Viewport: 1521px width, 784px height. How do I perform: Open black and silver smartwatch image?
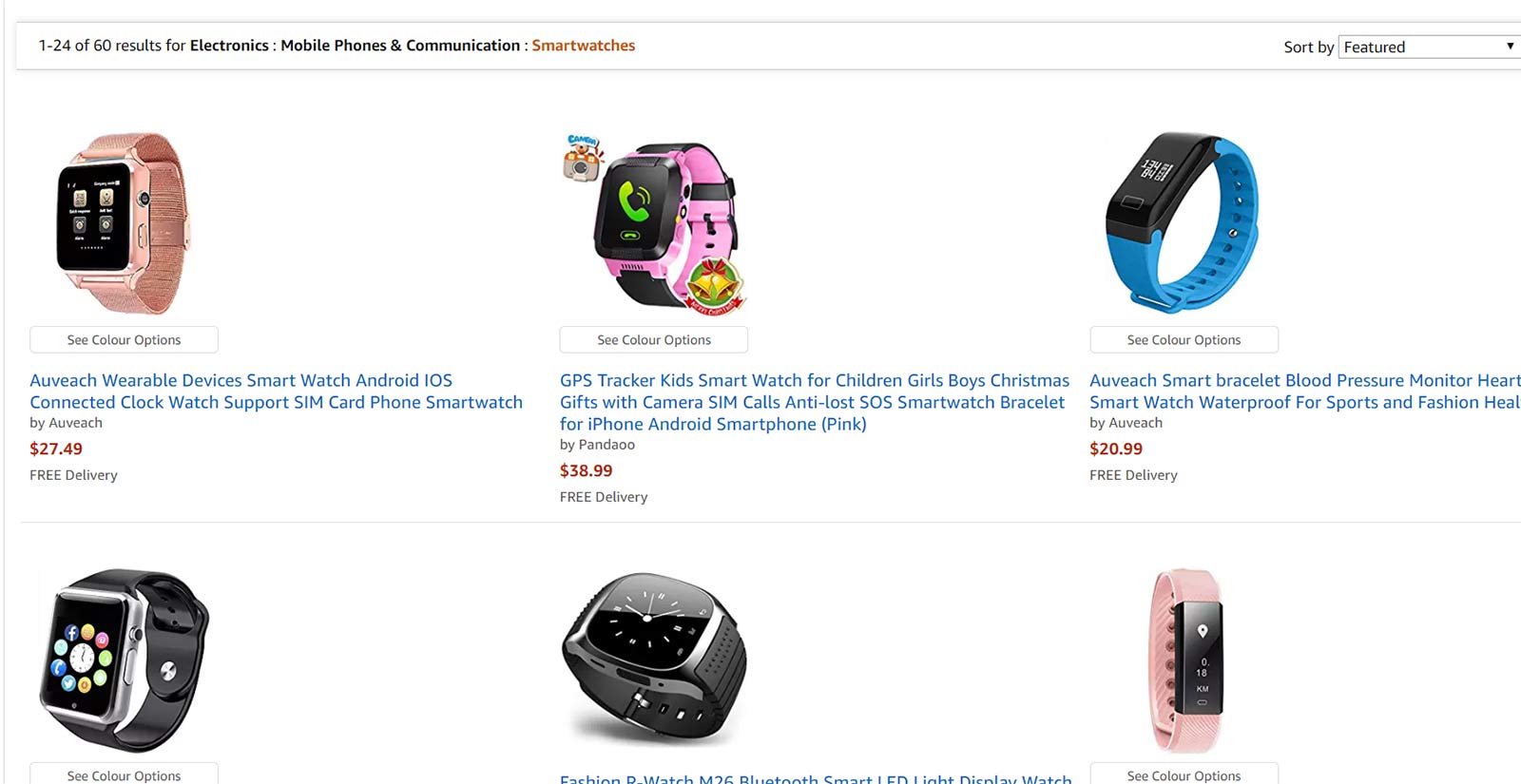124,660
